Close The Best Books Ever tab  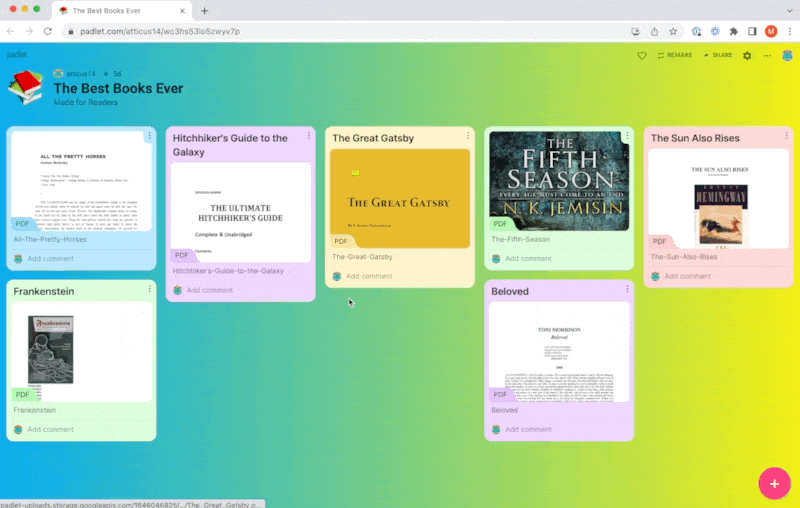coord(182,11)
